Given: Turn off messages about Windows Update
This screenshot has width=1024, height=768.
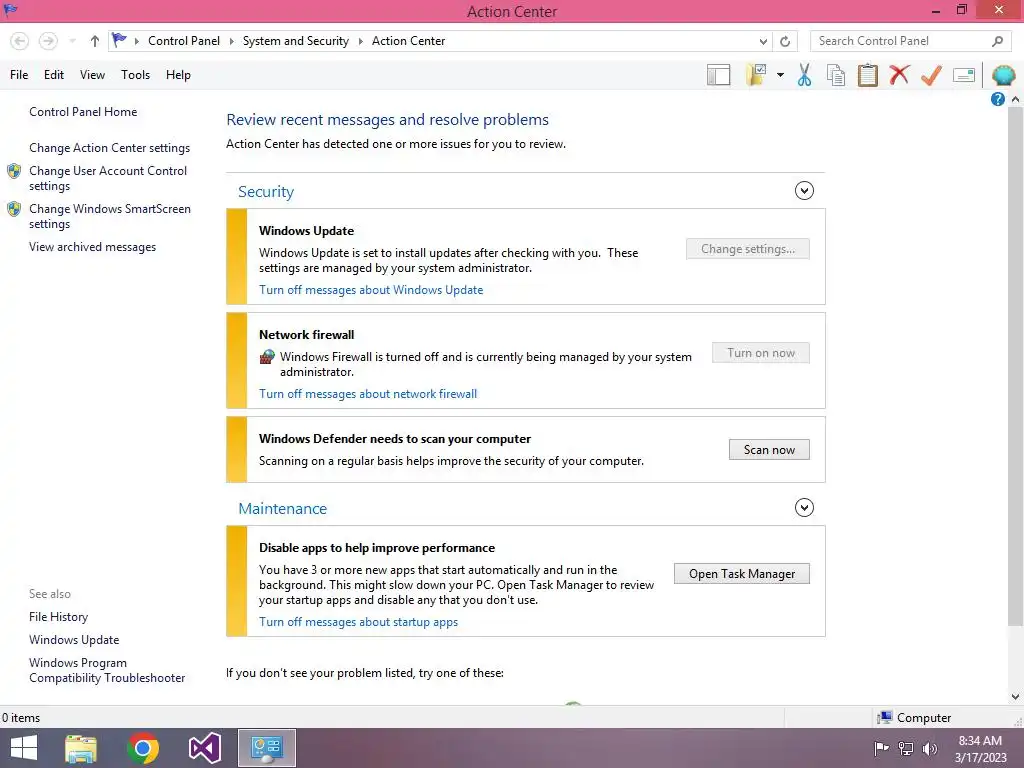Looking at the screenshot, I should [x=371, y=290].
